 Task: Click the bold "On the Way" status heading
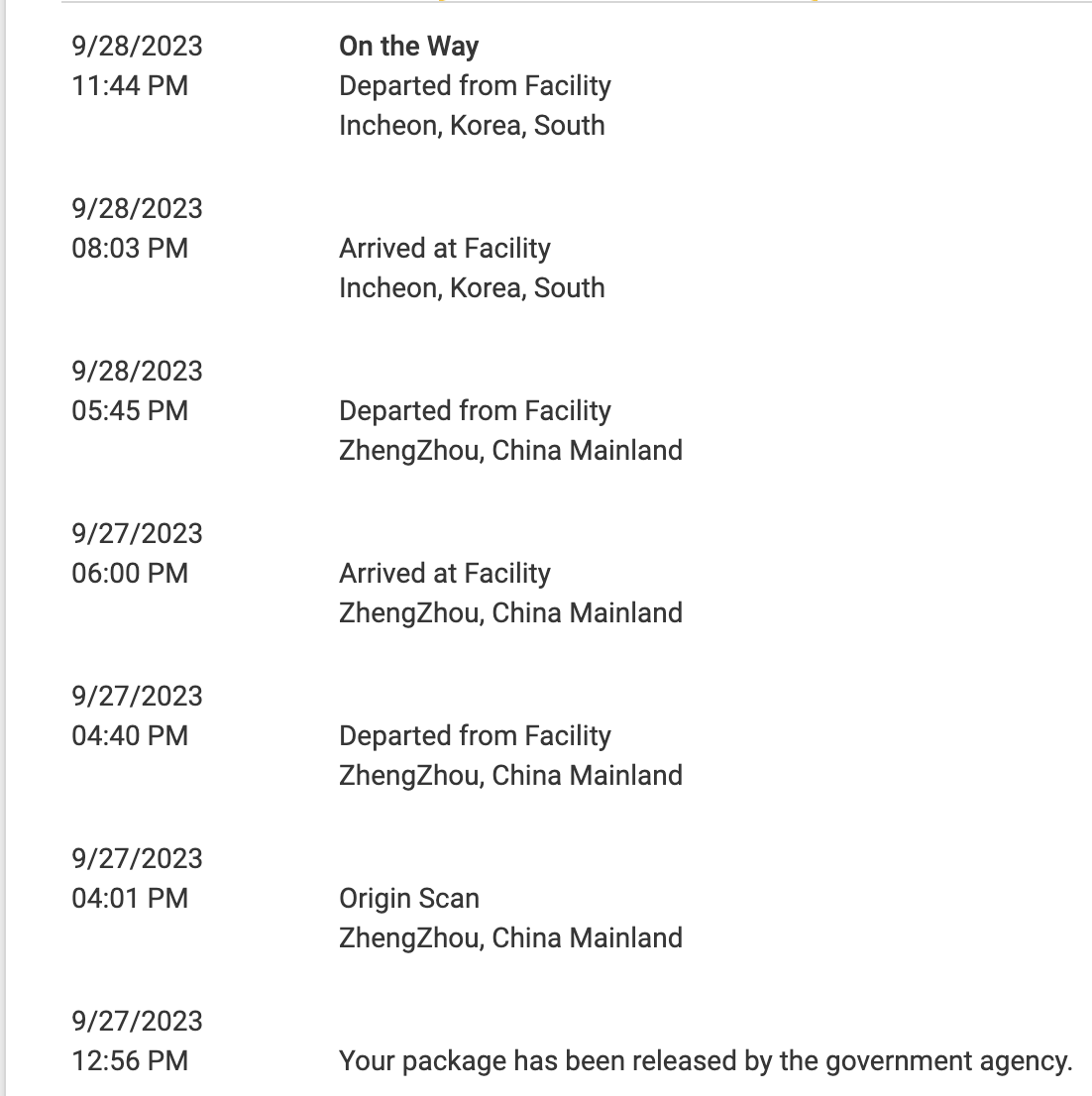[408, 47]
